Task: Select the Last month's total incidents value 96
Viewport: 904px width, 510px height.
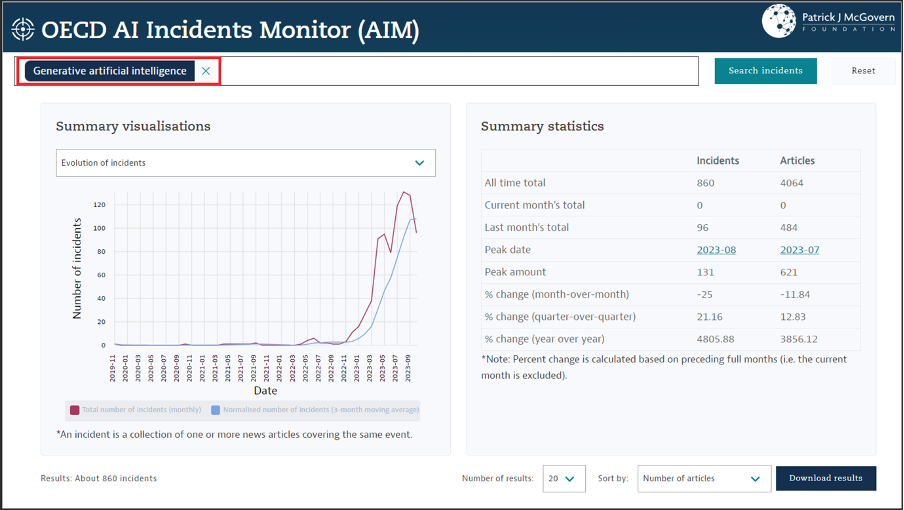Action: pyautogui.click(x=702, y=228)
